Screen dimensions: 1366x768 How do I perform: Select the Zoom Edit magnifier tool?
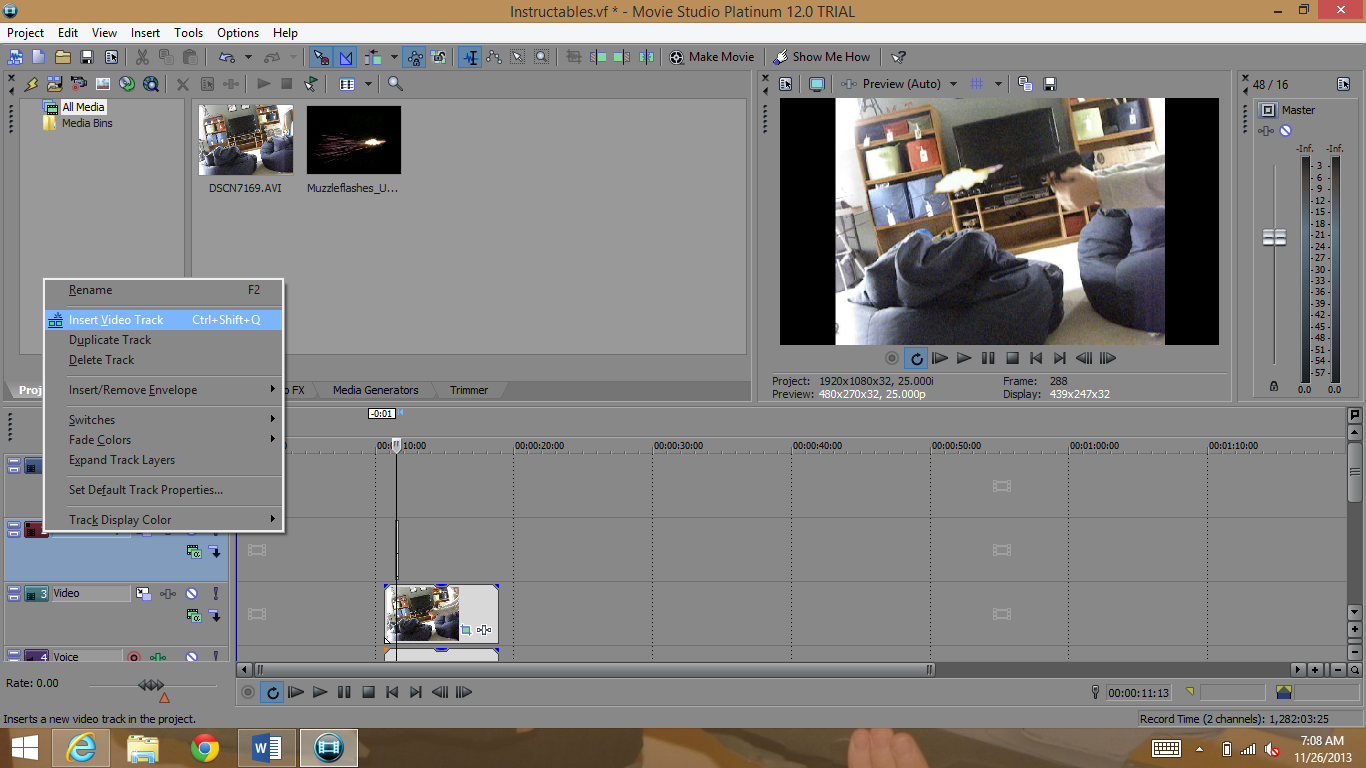541,57
